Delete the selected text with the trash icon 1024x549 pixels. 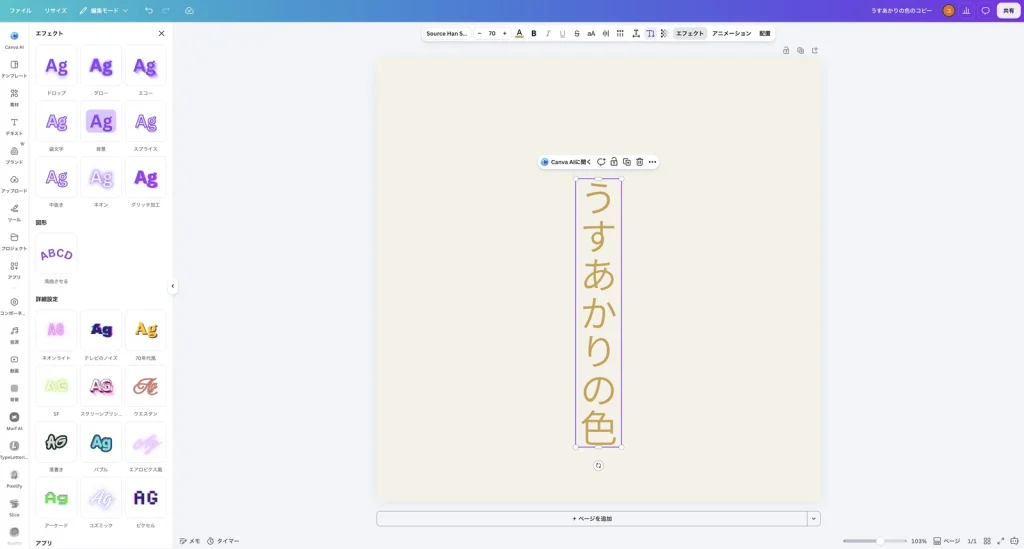click(x=639, y=162)
